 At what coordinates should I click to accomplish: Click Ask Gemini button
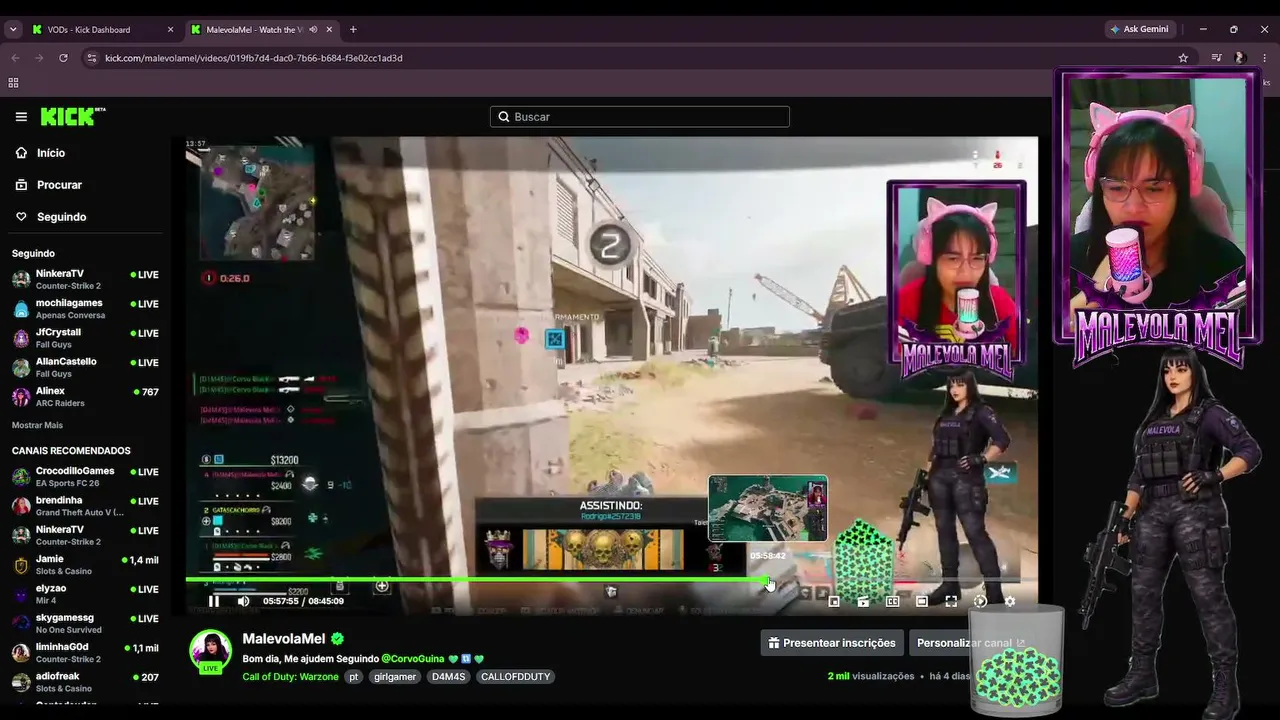(1139, 30)
